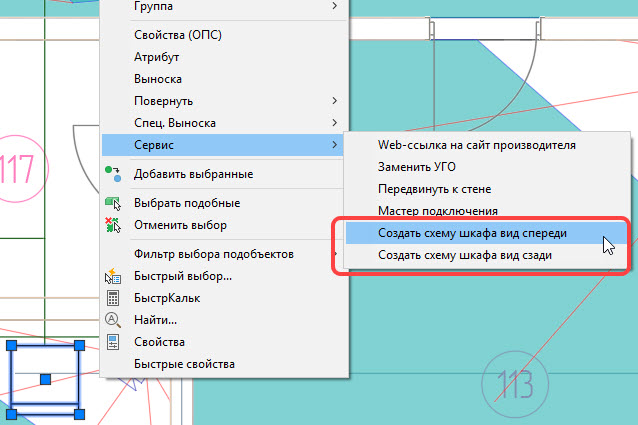
Task: Choose Отменить выбор entry
Action: [x=223, y=225]
